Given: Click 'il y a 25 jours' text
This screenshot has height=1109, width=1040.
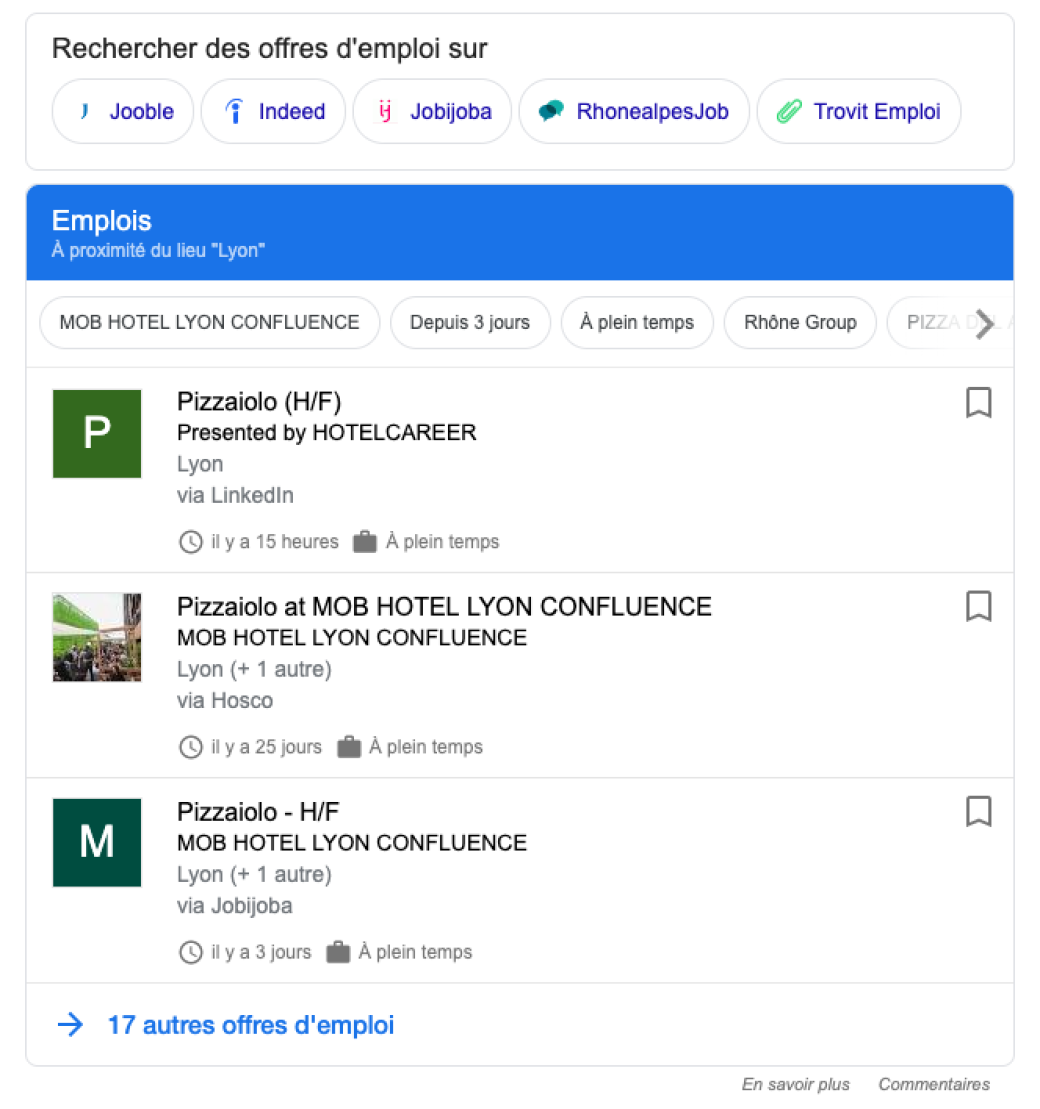Looking at the screenshot, I should 266,747.
